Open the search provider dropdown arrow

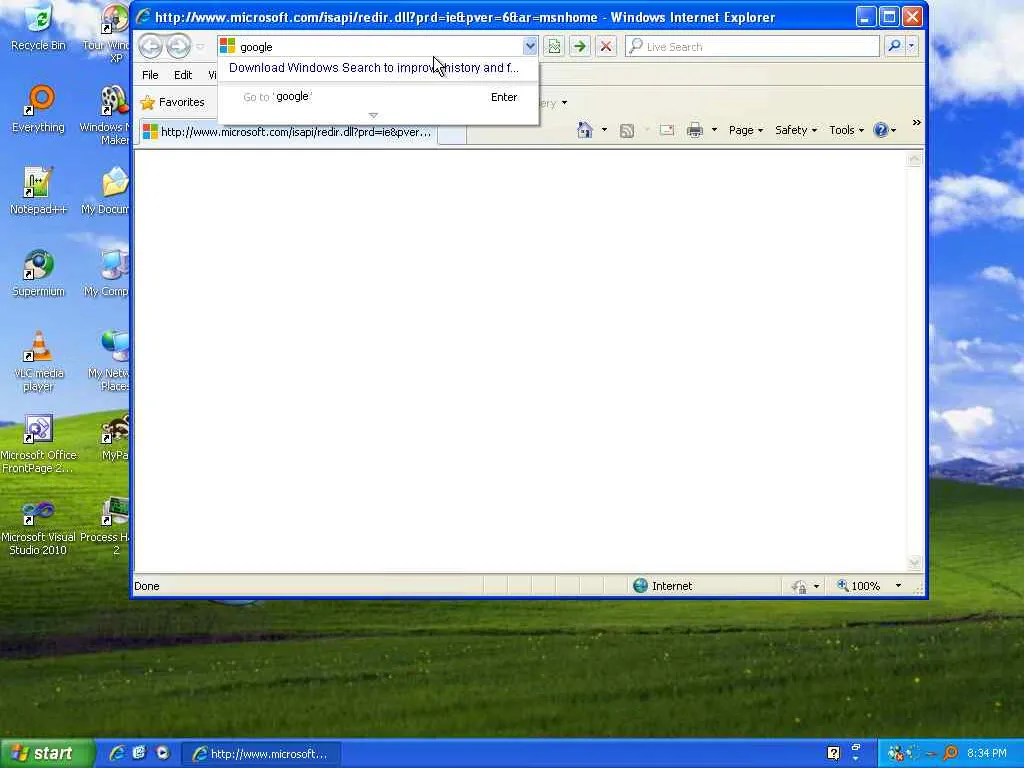(911, 46)
